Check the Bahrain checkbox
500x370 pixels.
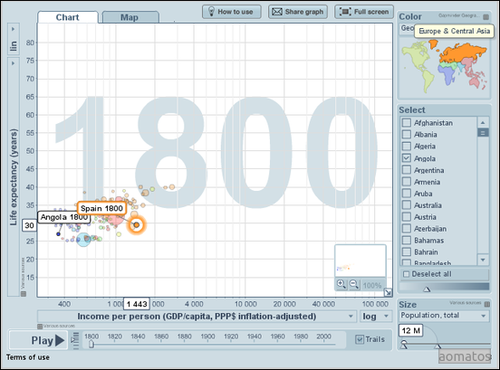click(406, 252)
